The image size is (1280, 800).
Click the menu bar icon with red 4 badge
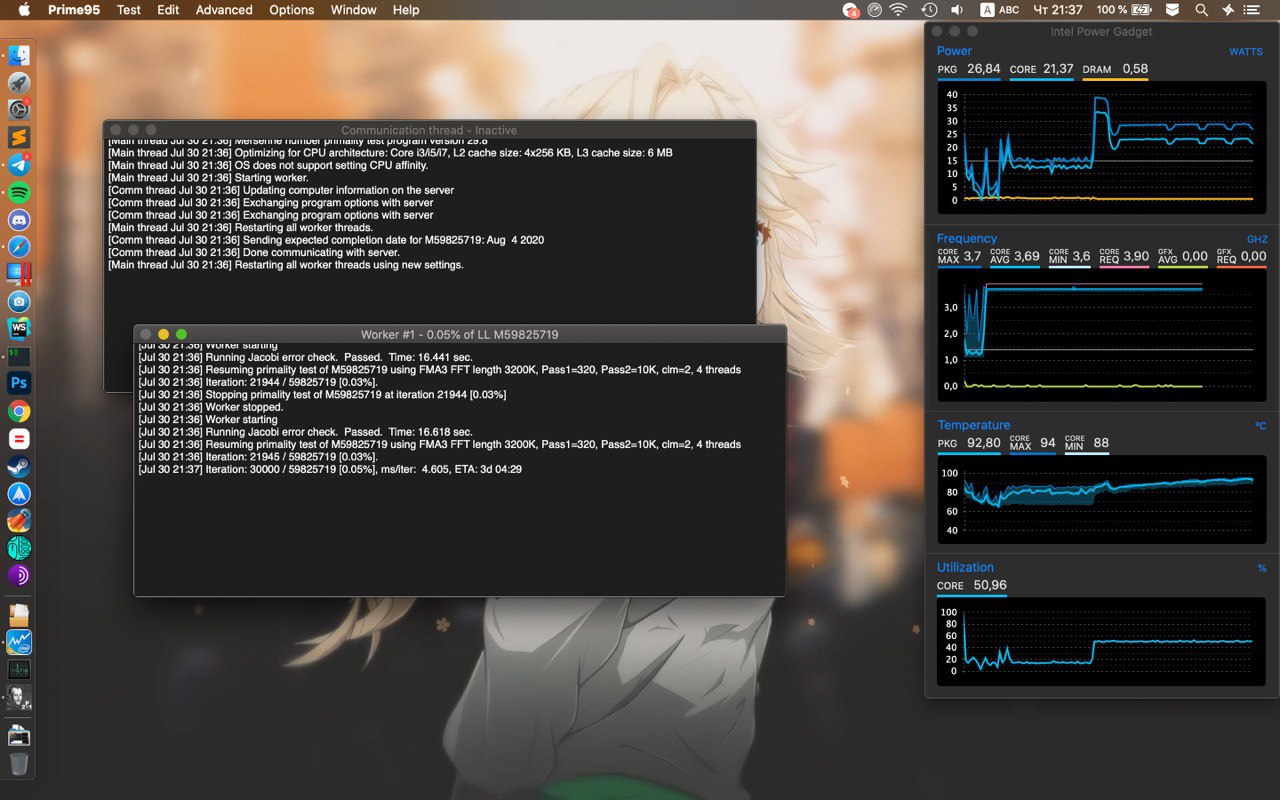pyautogui.click(x=850, y=10)
